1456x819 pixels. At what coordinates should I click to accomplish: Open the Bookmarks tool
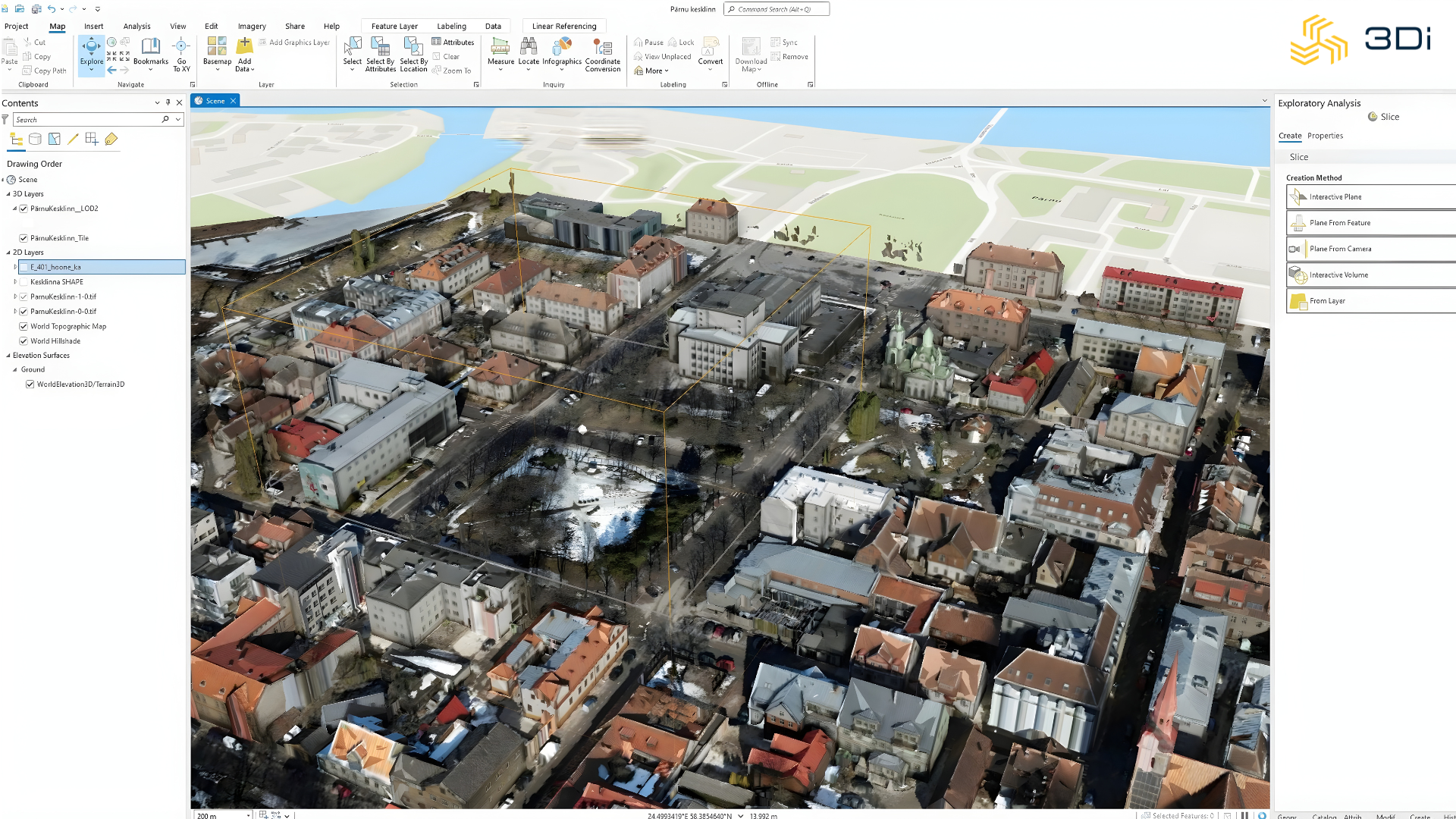click(151, 52)
